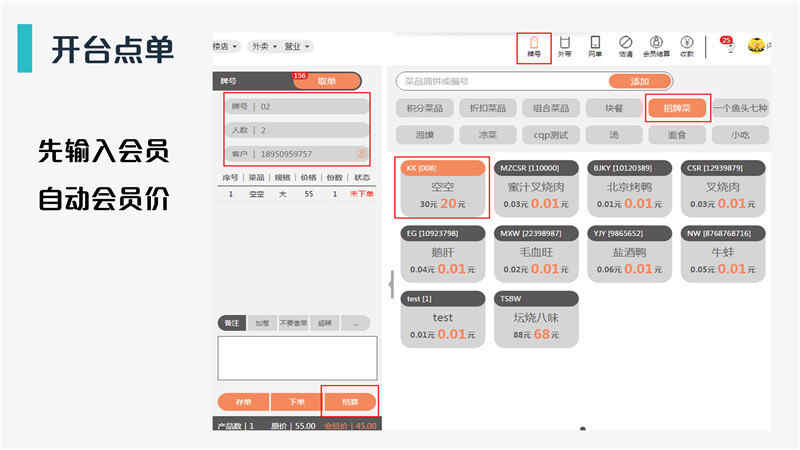Click the orange 添加 add button
Screen dimensions: 800x450
tap(639, 81)
